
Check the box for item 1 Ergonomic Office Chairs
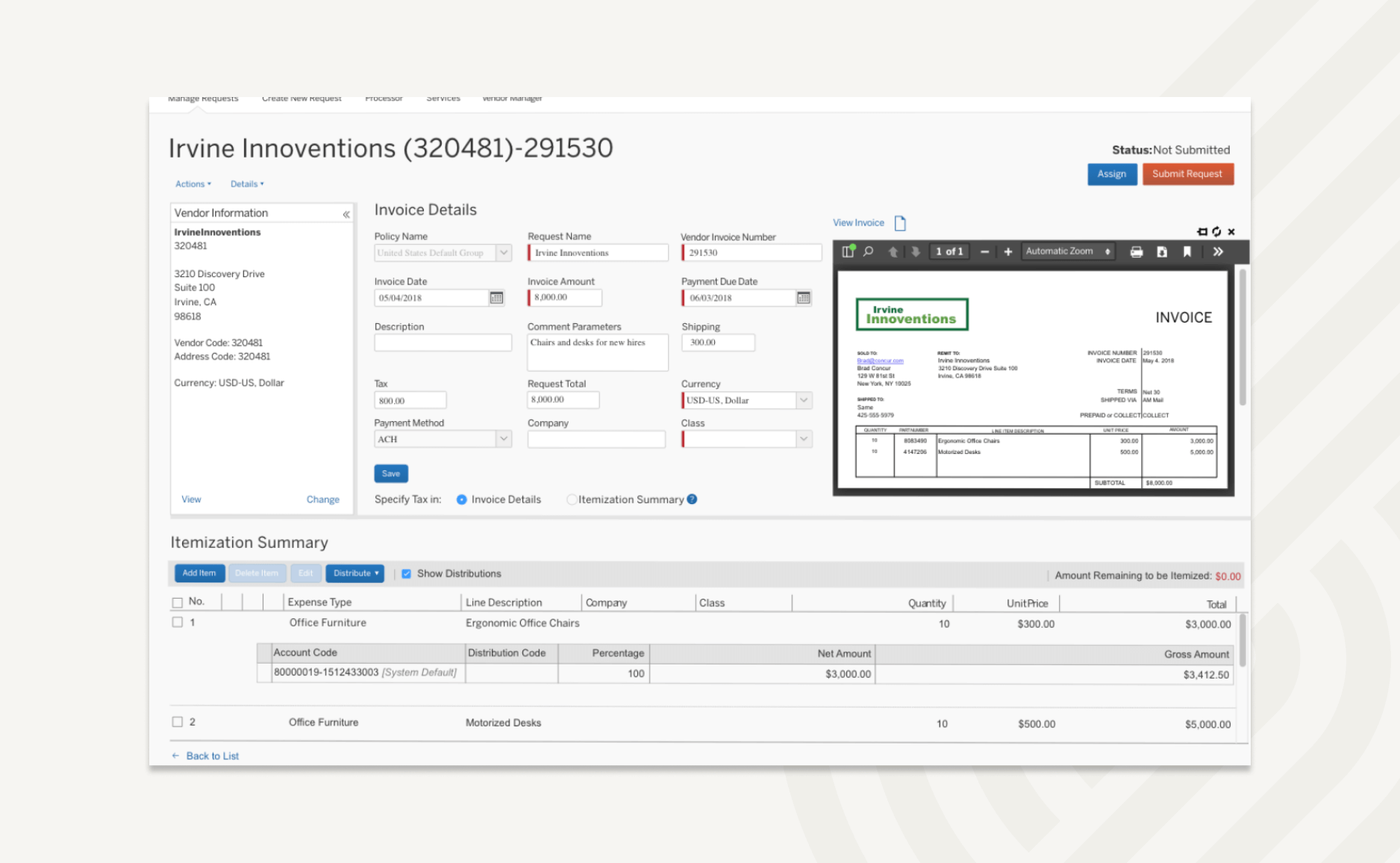coord(177,622)
